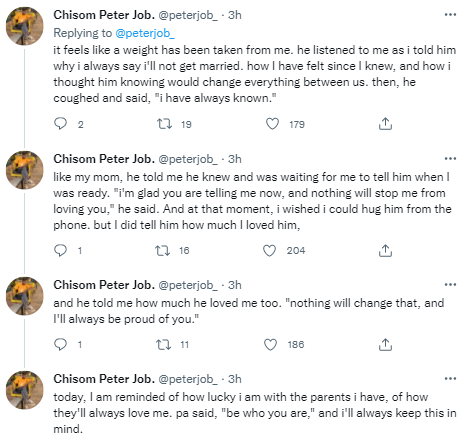This screenshot has width=469, height=443.
Task: Retweet the tweet with 19 retweets
Action: [x=164, y=124]
